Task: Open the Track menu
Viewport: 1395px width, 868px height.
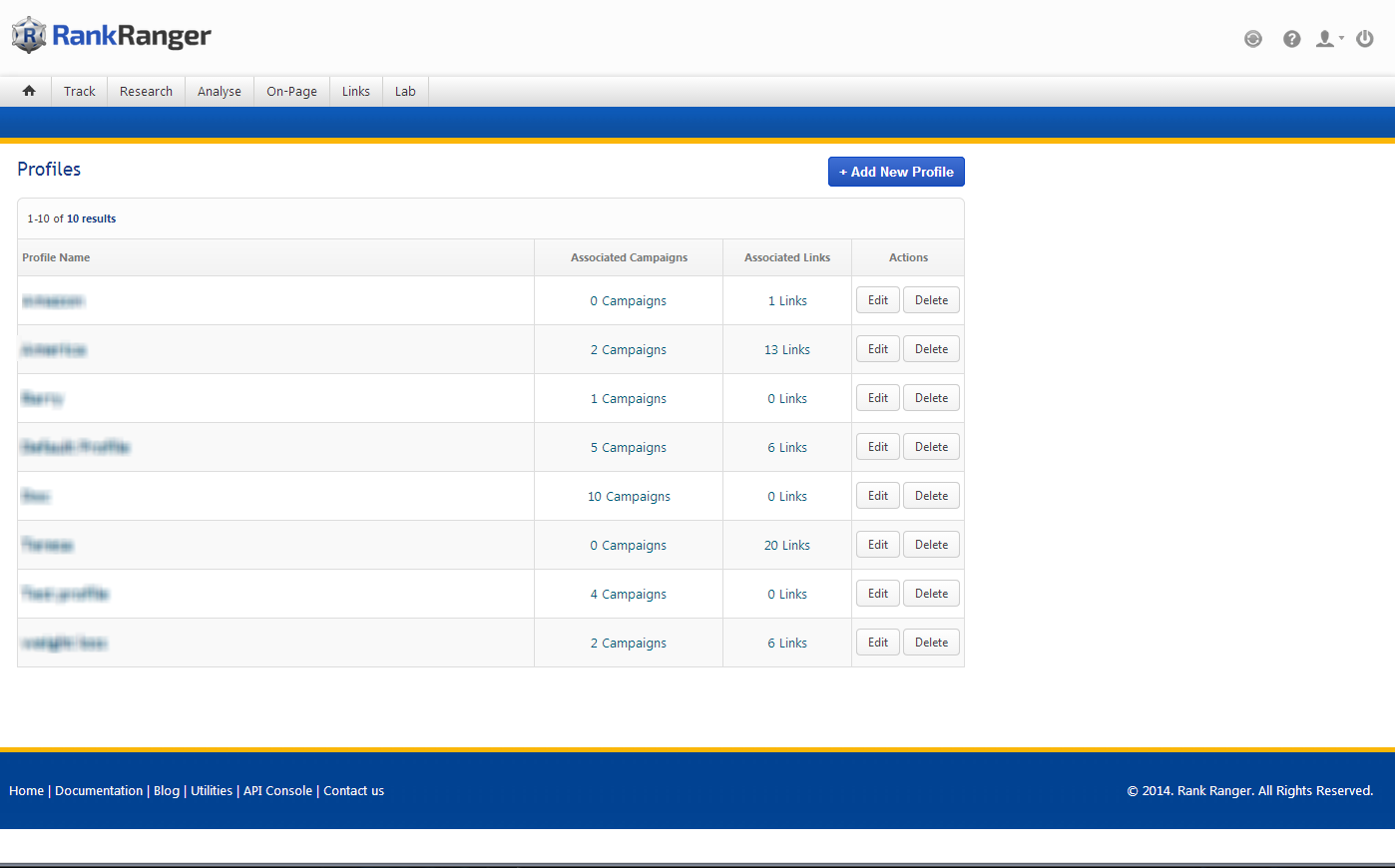Action: (80, 91)
